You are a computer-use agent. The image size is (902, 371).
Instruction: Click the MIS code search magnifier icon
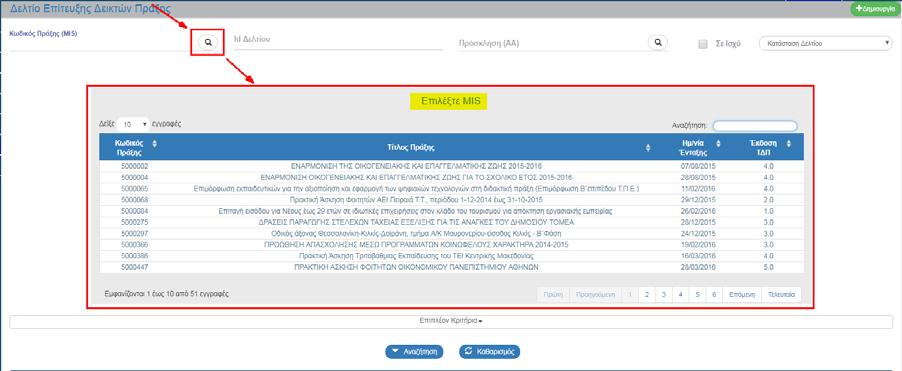(208, 42)
